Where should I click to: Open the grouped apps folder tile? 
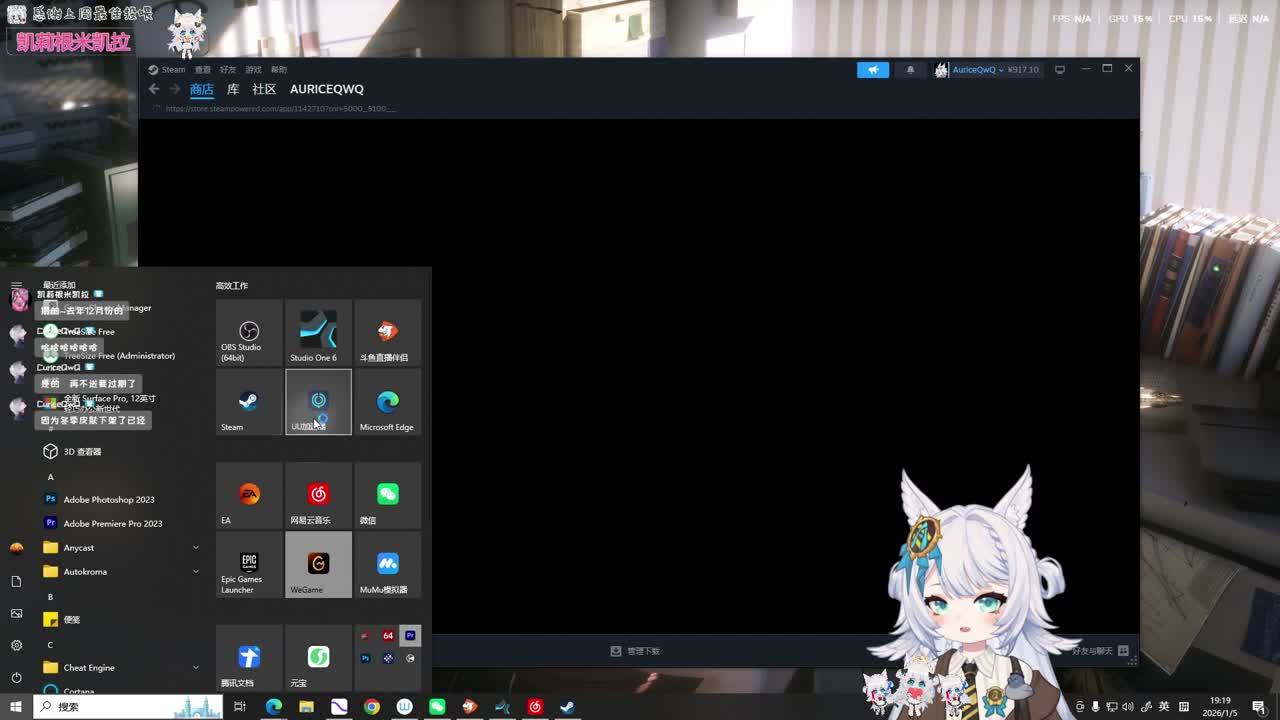(387, 657)
